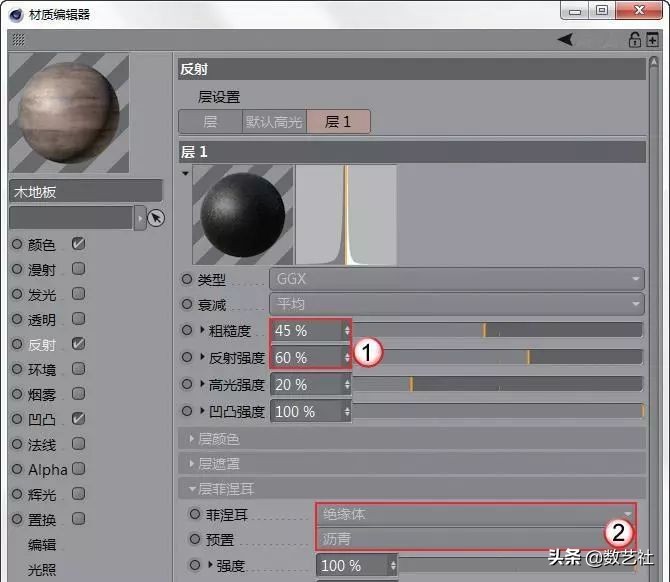
Task: Expand the 粗糙度 parameter triangle
Action: click(x=202, y=330)
